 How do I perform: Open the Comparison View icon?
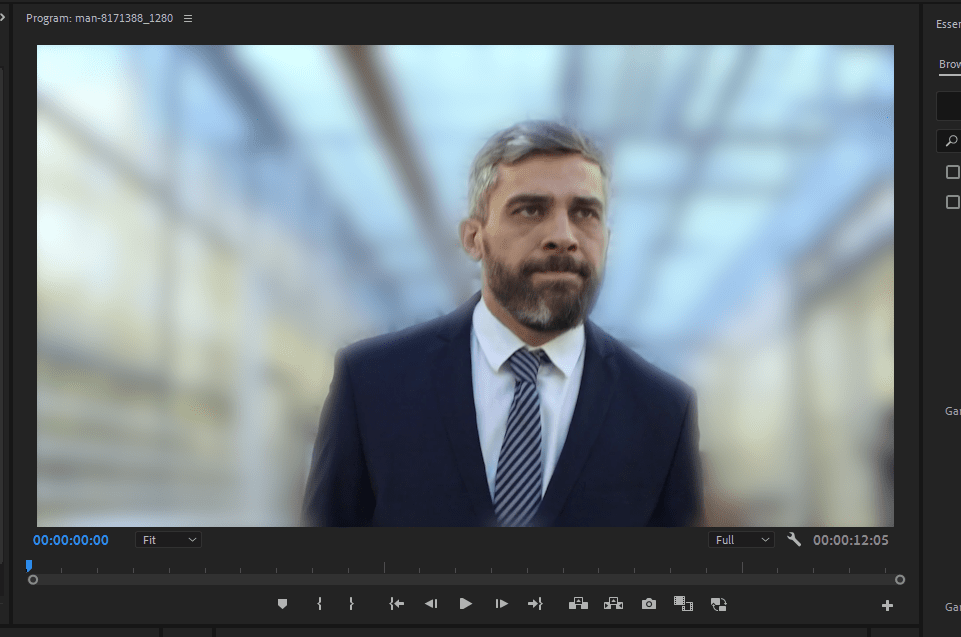pyautogui.click(x=683, y=604)
